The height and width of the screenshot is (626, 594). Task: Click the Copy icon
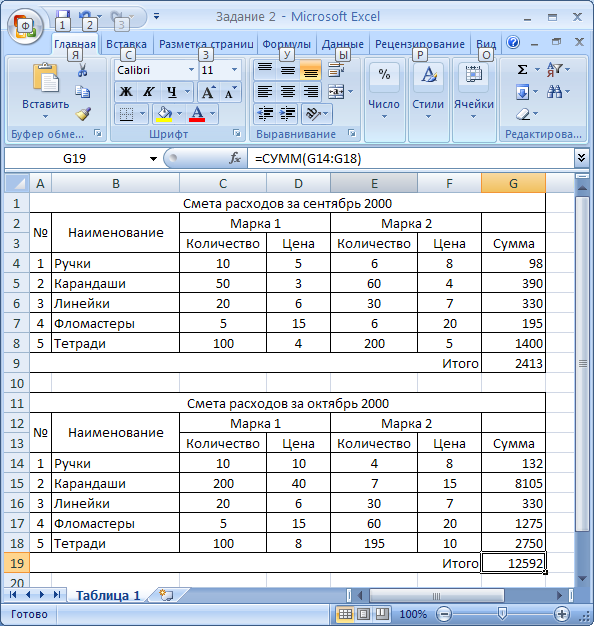point(83,92)
